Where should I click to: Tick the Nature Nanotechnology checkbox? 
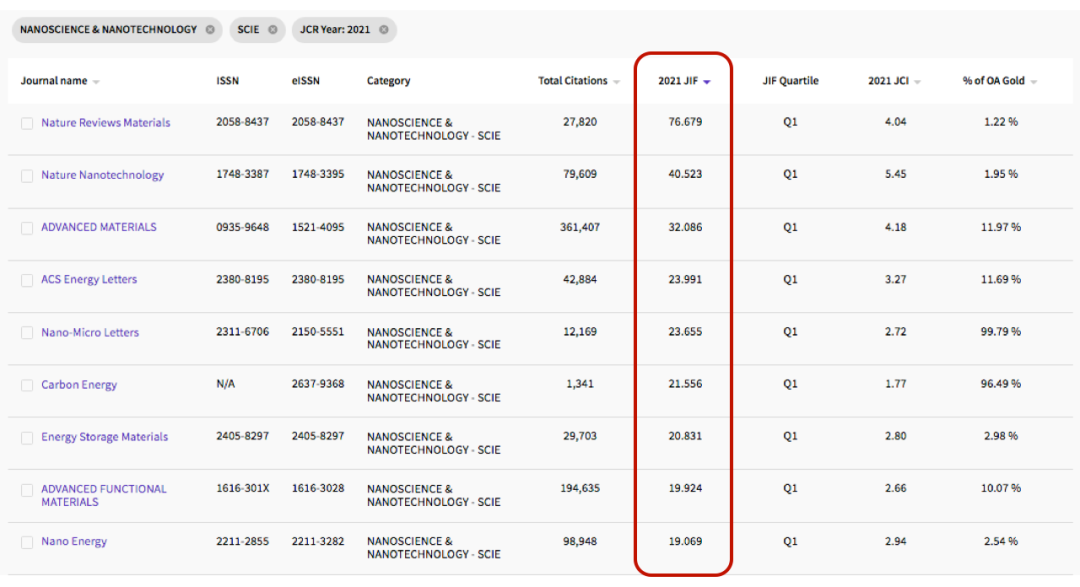point(27,176)
